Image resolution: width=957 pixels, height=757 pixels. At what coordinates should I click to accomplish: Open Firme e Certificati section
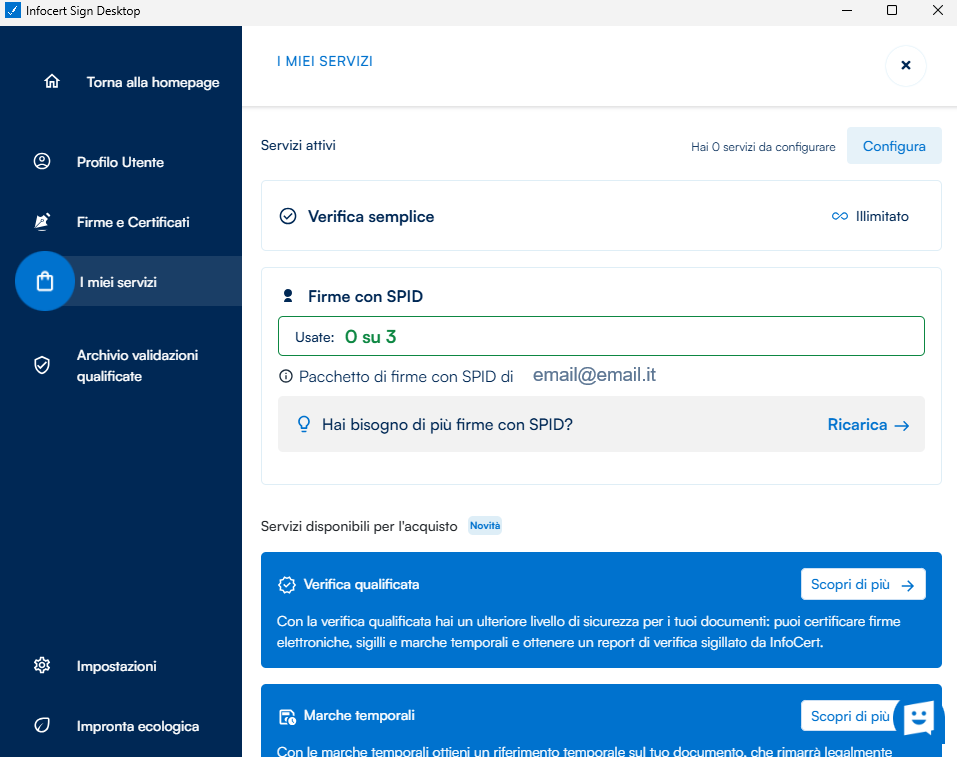coord(133,222)
